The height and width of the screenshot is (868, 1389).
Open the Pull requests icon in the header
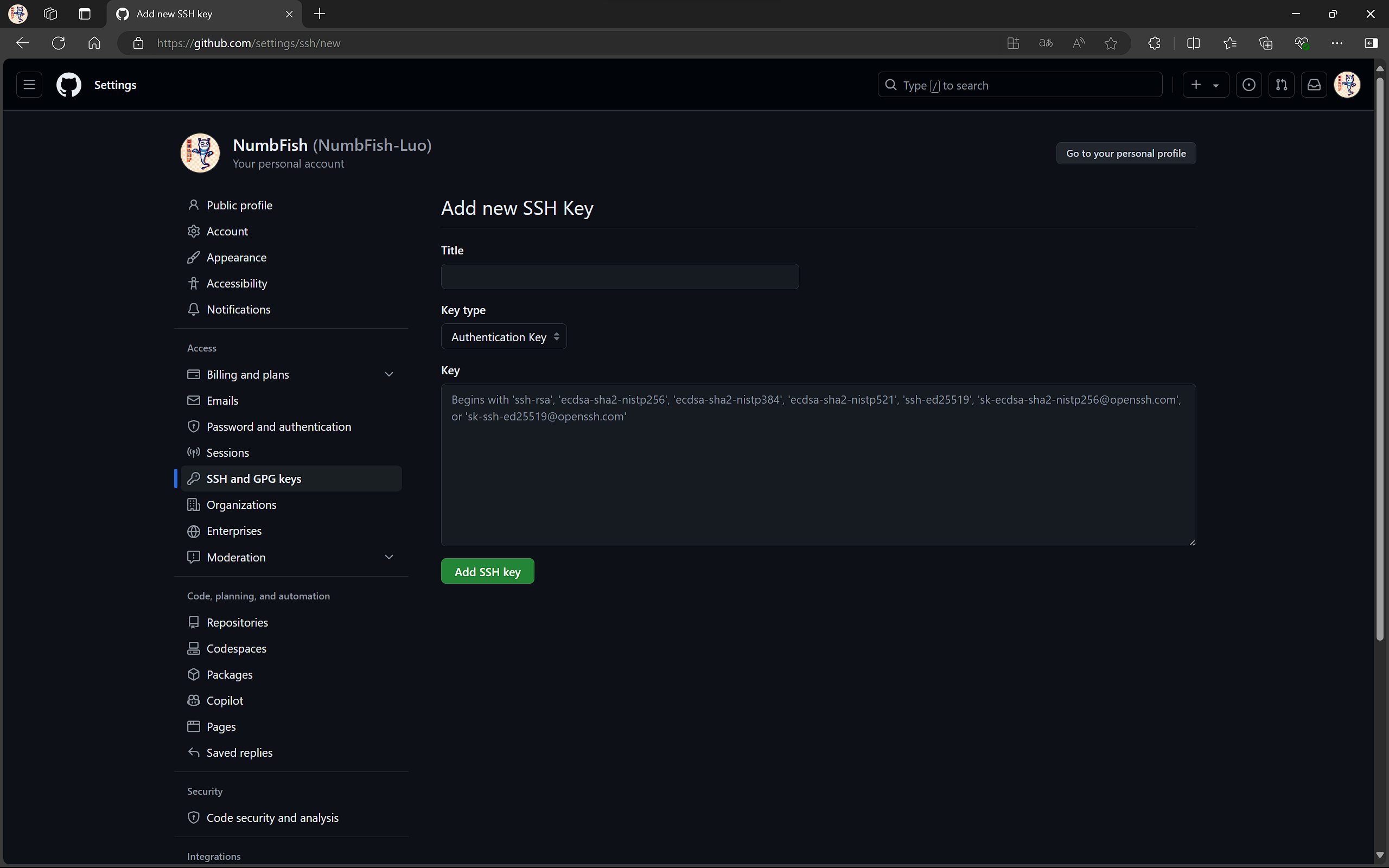[1281, 85]
